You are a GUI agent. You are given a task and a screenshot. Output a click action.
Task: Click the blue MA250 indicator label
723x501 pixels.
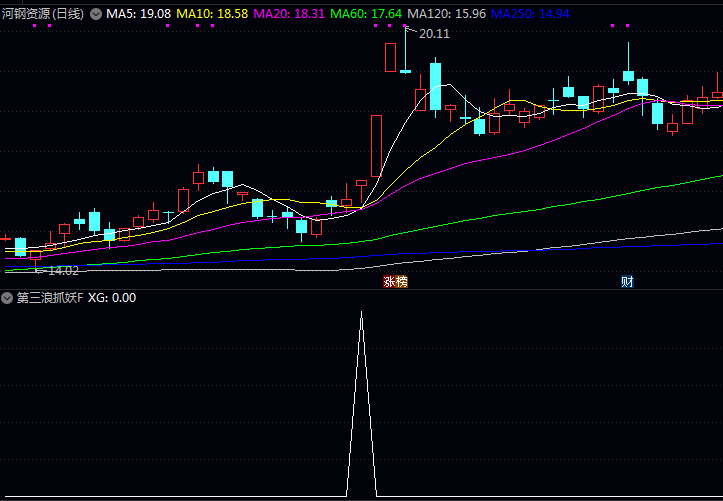[x=530, y=14]
